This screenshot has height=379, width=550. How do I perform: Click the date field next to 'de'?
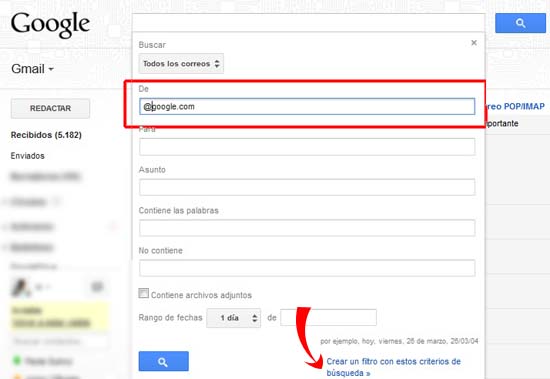tap(328, 318)
